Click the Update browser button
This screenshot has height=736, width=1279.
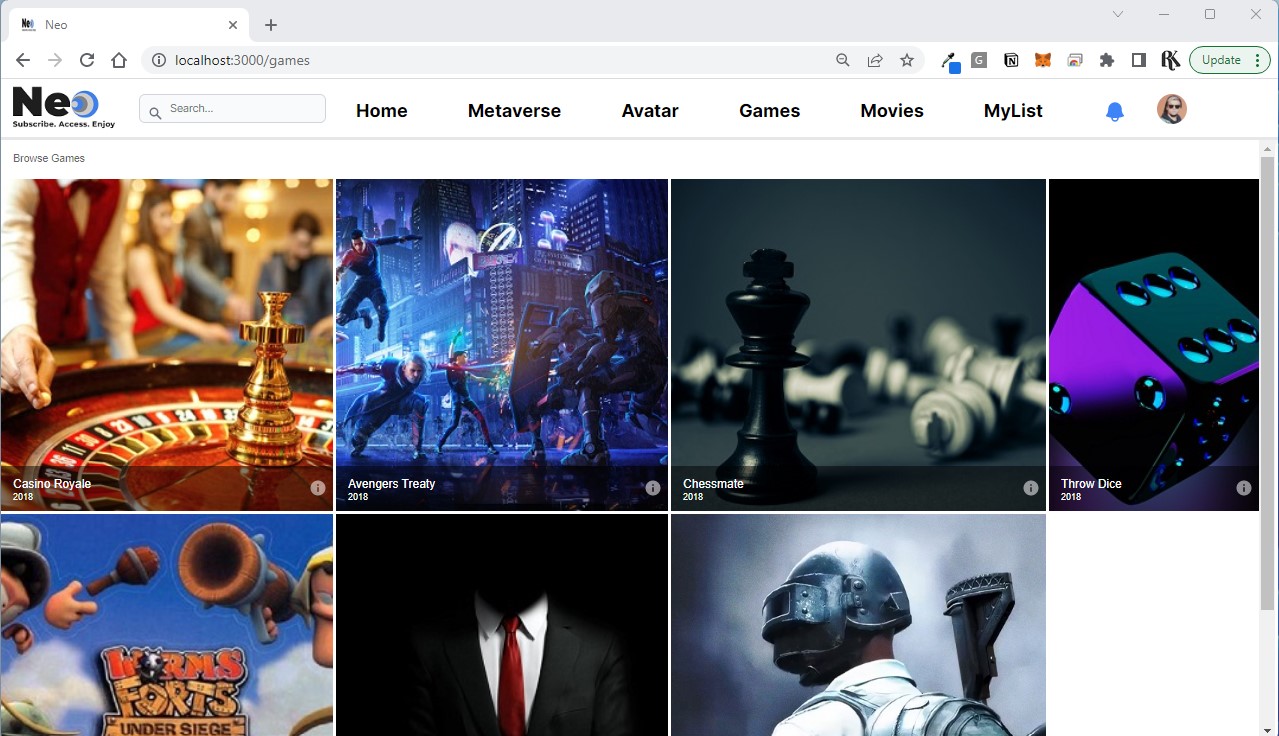pyautogui.click(x=1229, y=60)
